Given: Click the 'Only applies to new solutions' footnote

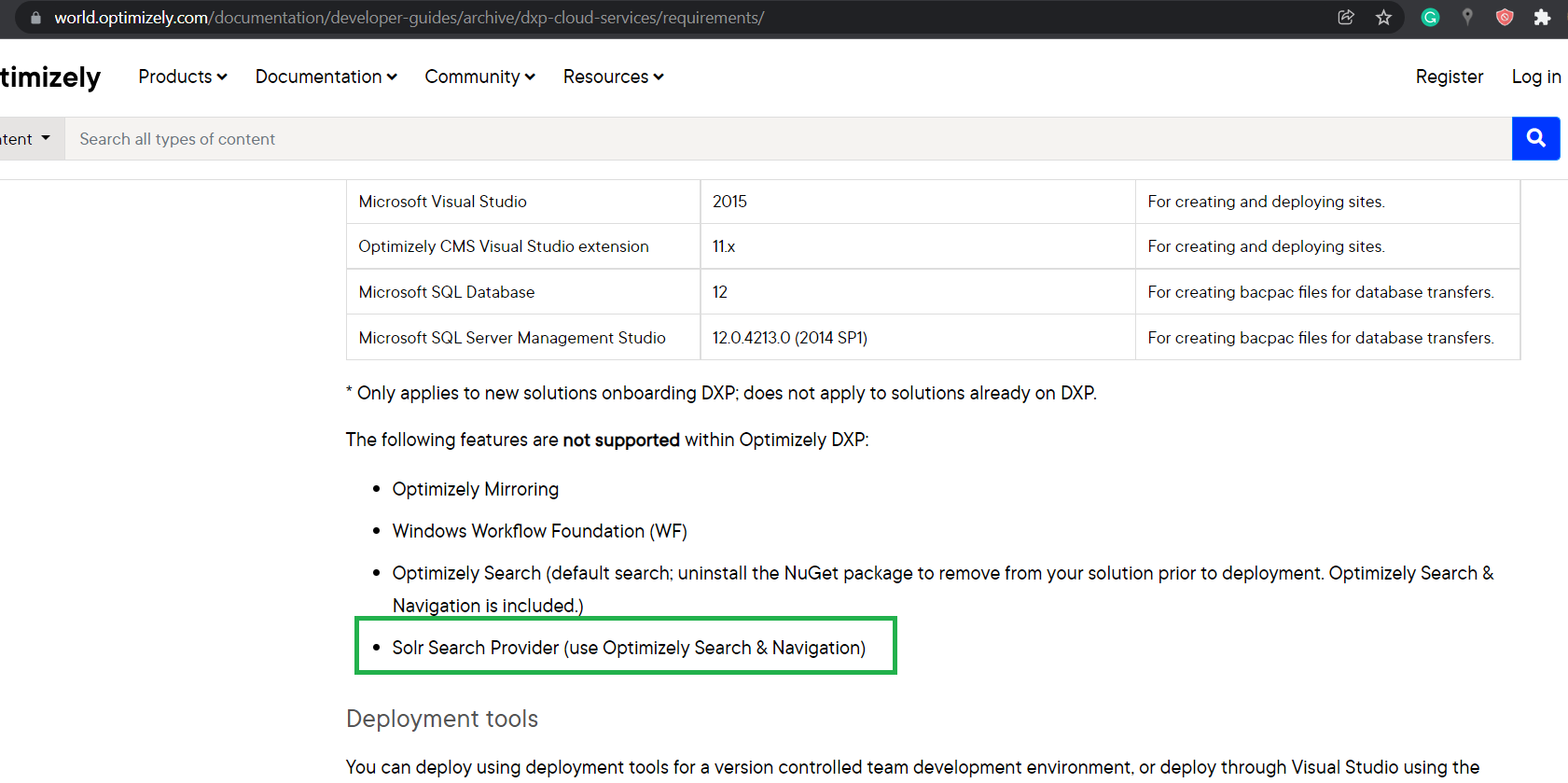Looking at the screenshot, I should point(721,393).
